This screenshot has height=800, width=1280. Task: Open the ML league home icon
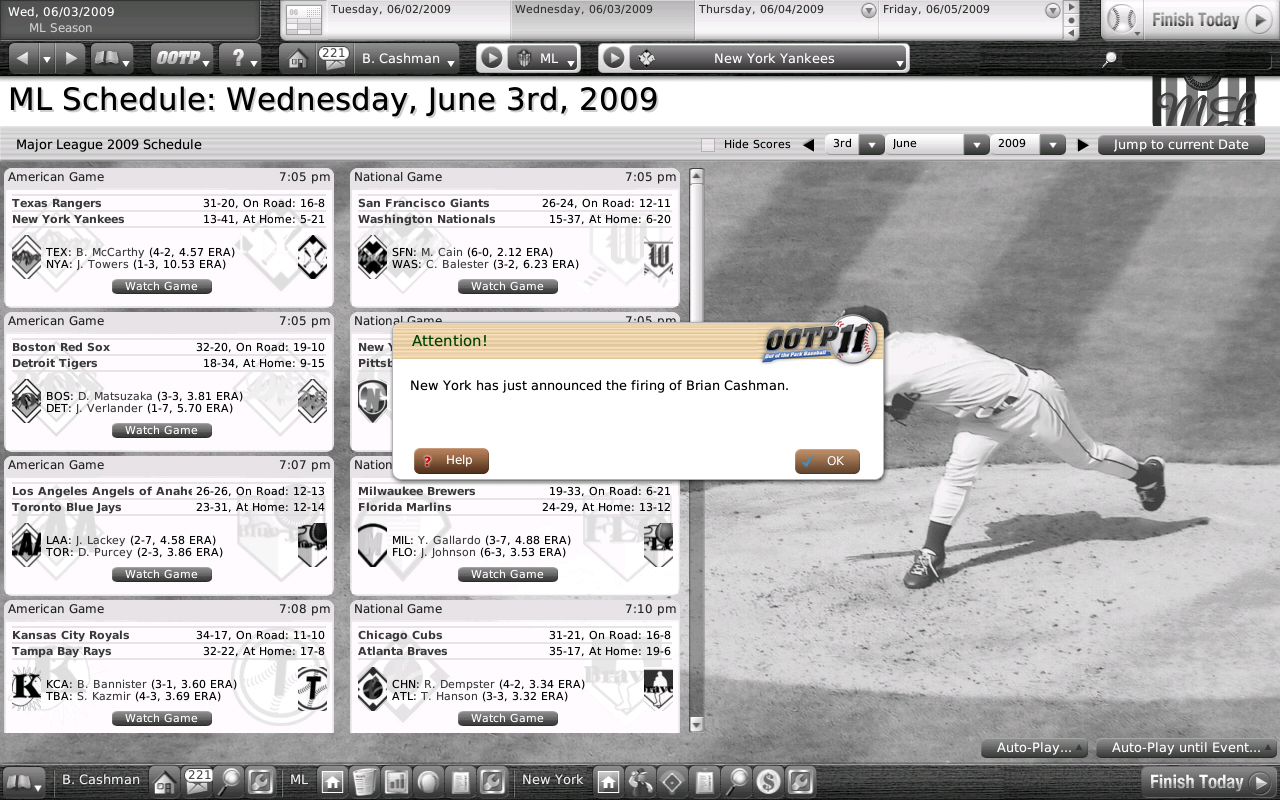333,781
